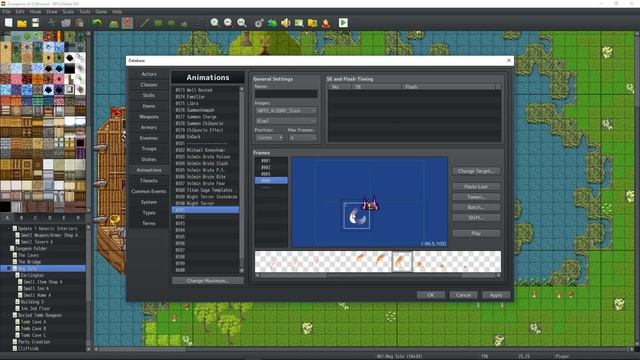Open Plugin Manager puzzle-piece icon
640x360 pixels.
click(x=272, y=23)
